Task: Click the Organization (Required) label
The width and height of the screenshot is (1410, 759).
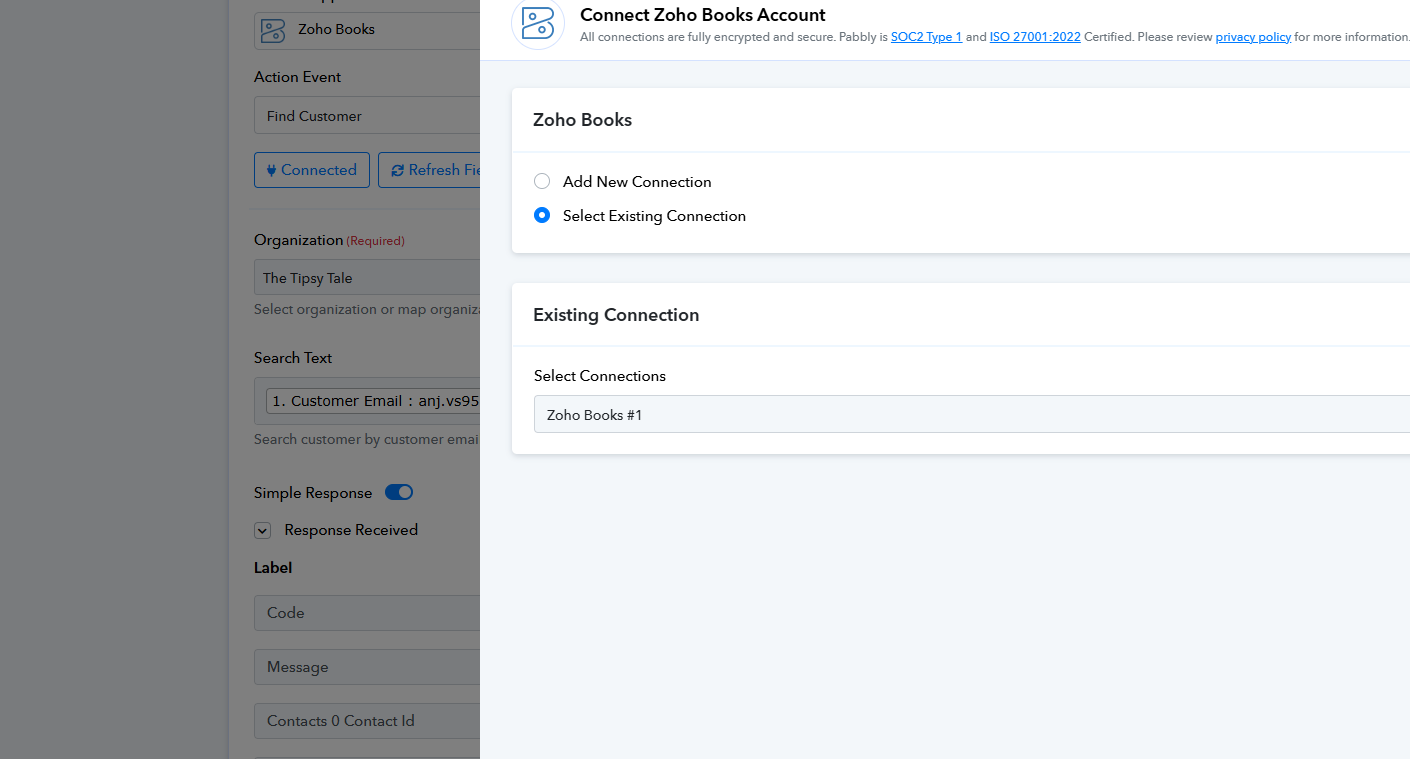Action: (329, 240)
